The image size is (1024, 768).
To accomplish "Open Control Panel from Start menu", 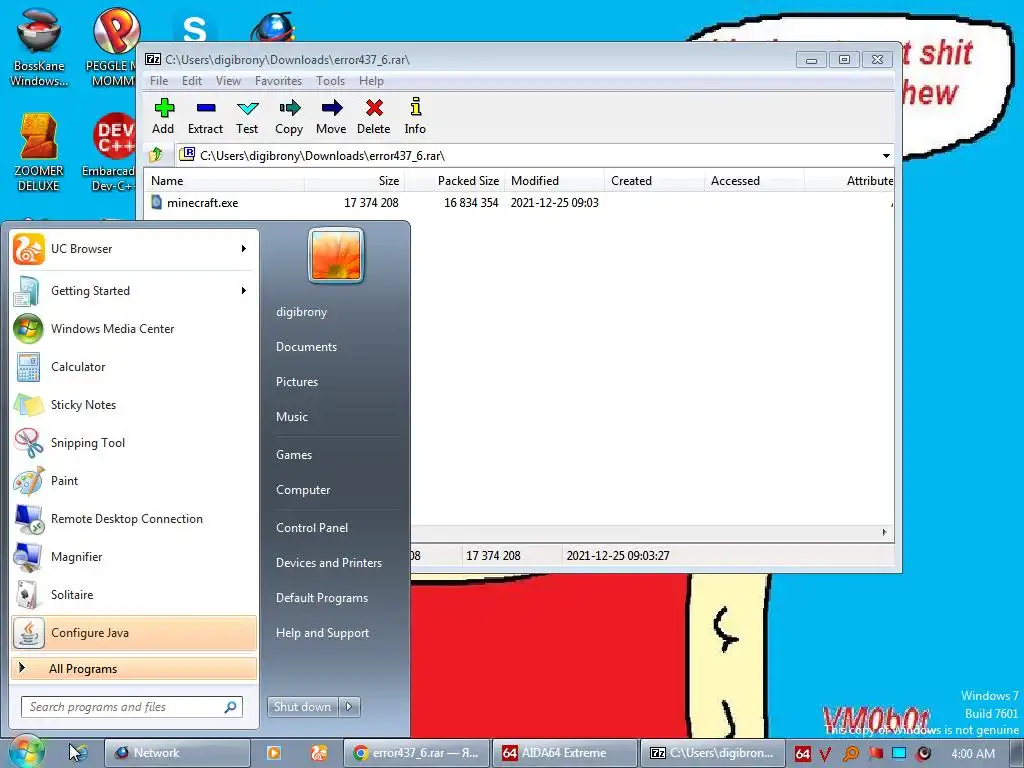I will pyautogui.click(x=312, y=528).
